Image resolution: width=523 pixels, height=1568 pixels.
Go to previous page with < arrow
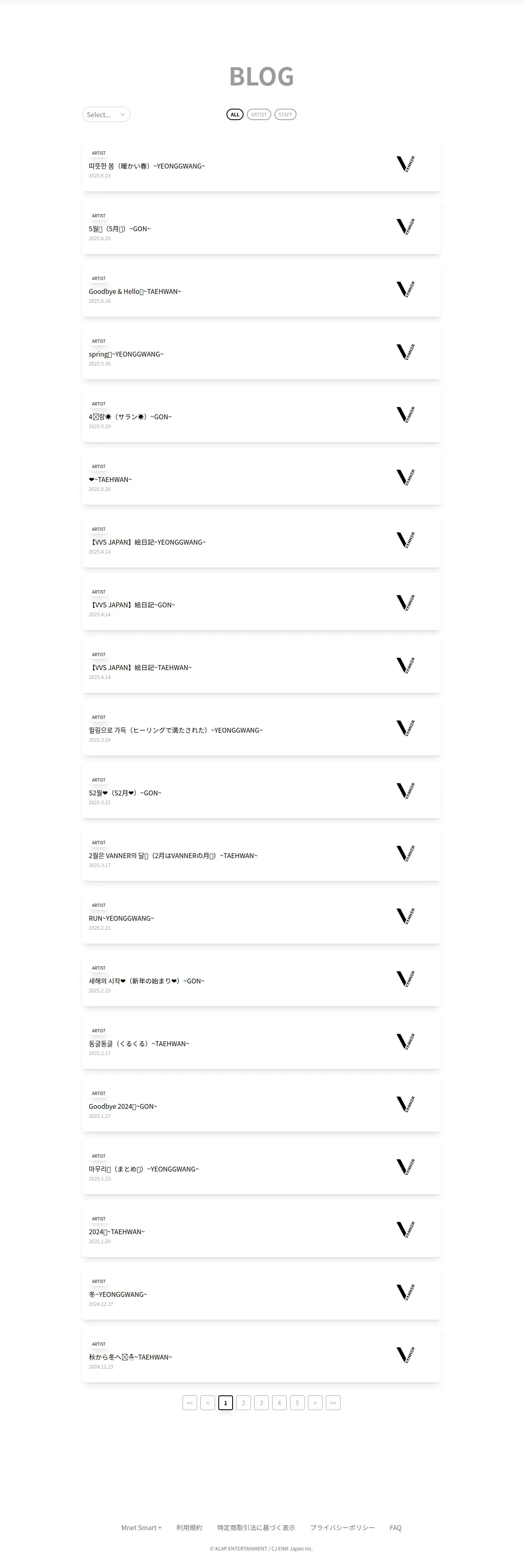tap(208, 1402)
